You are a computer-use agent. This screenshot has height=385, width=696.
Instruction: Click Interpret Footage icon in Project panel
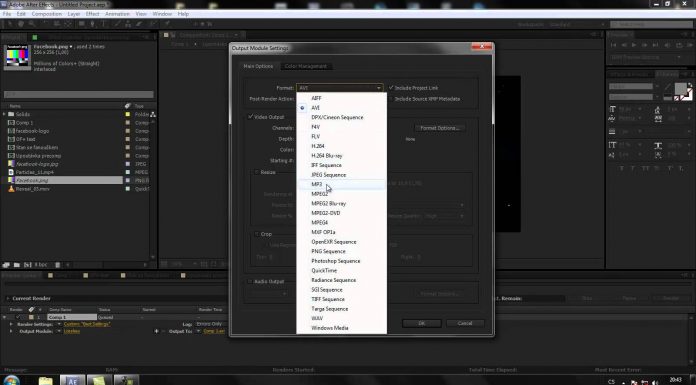click(6, 265)
